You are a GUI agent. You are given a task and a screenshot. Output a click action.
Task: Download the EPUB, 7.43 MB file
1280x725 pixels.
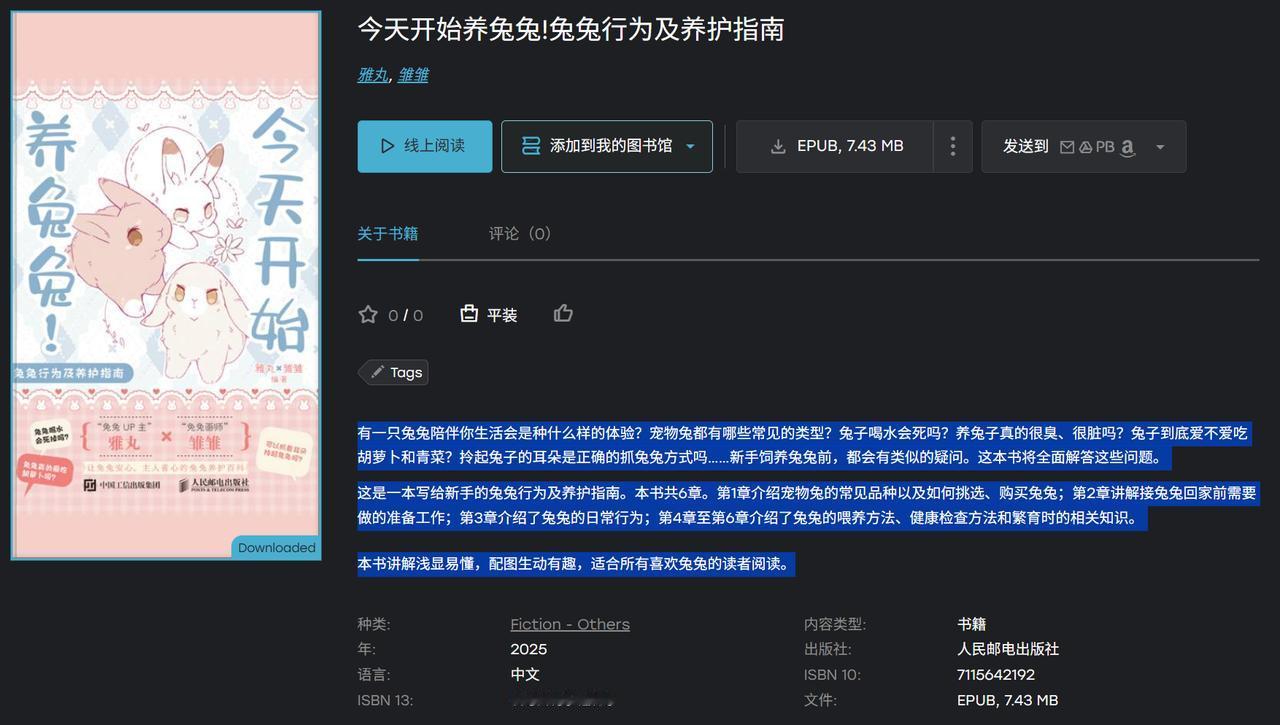tap(835, 146)
